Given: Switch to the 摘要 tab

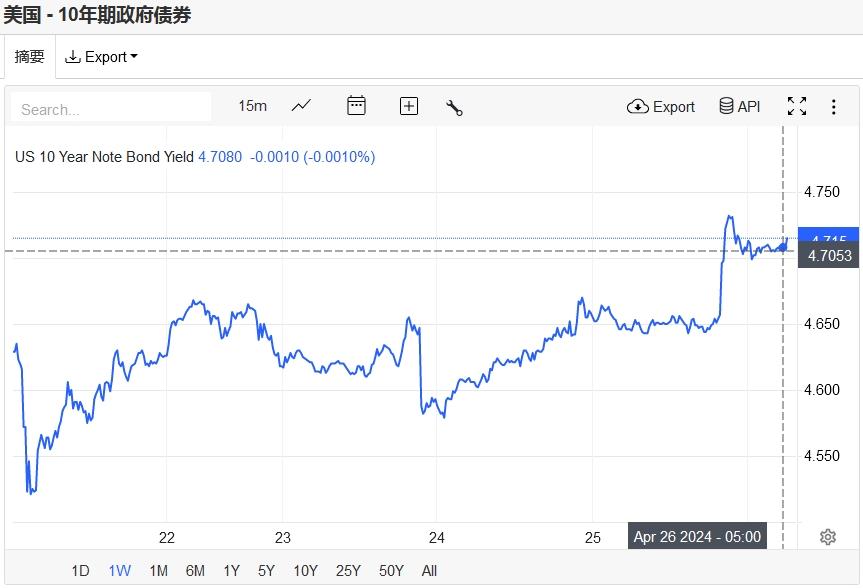Looking at the screenshot, I should coord(29,57).
